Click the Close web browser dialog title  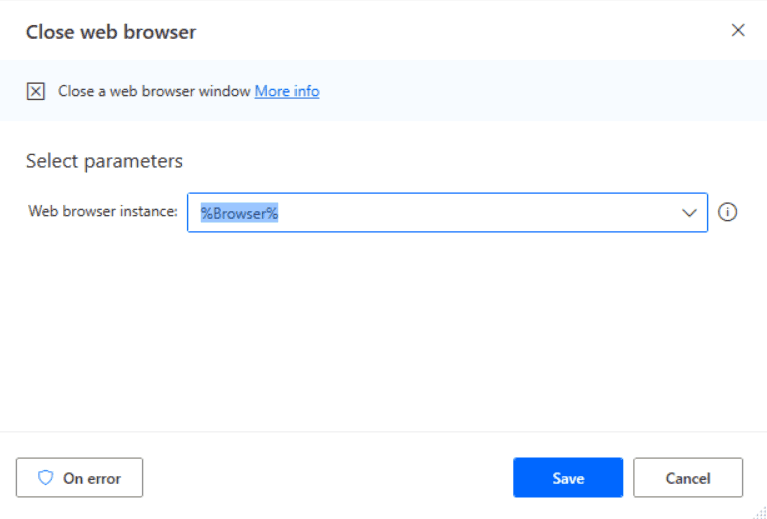pos(111,32)
